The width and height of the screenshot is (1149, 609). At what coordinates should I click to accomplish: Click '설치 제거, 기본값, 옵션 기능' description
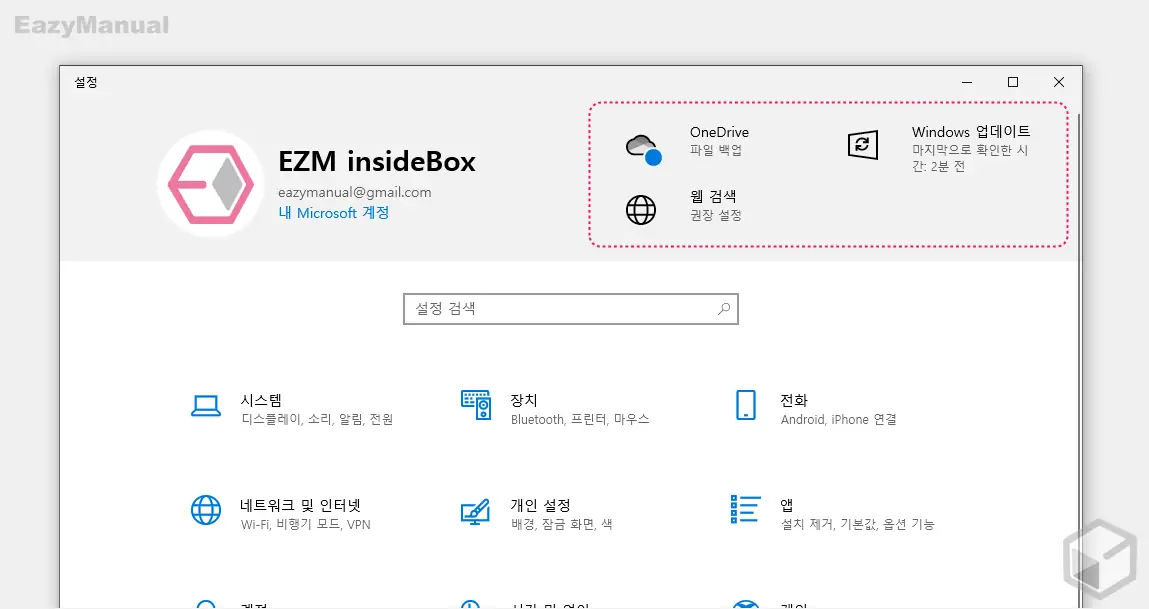[x=857, y=524]
